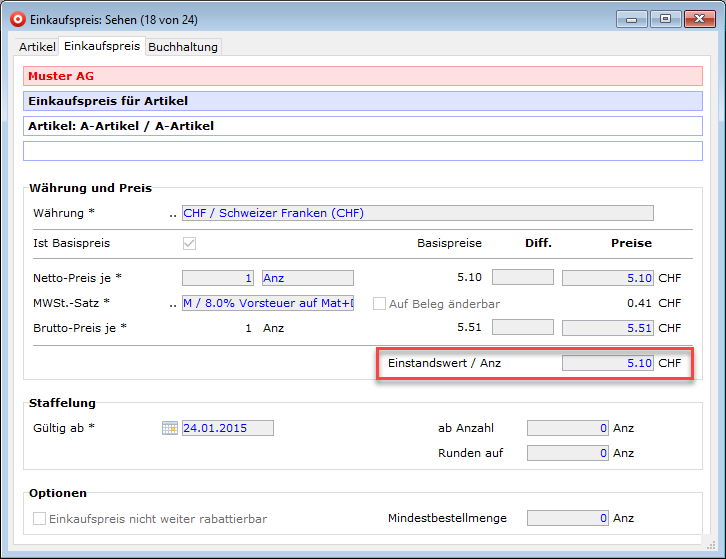Toggle the Ist Basispreis checkbox
The image size is (726, 559).
click(x=189, y=243)
